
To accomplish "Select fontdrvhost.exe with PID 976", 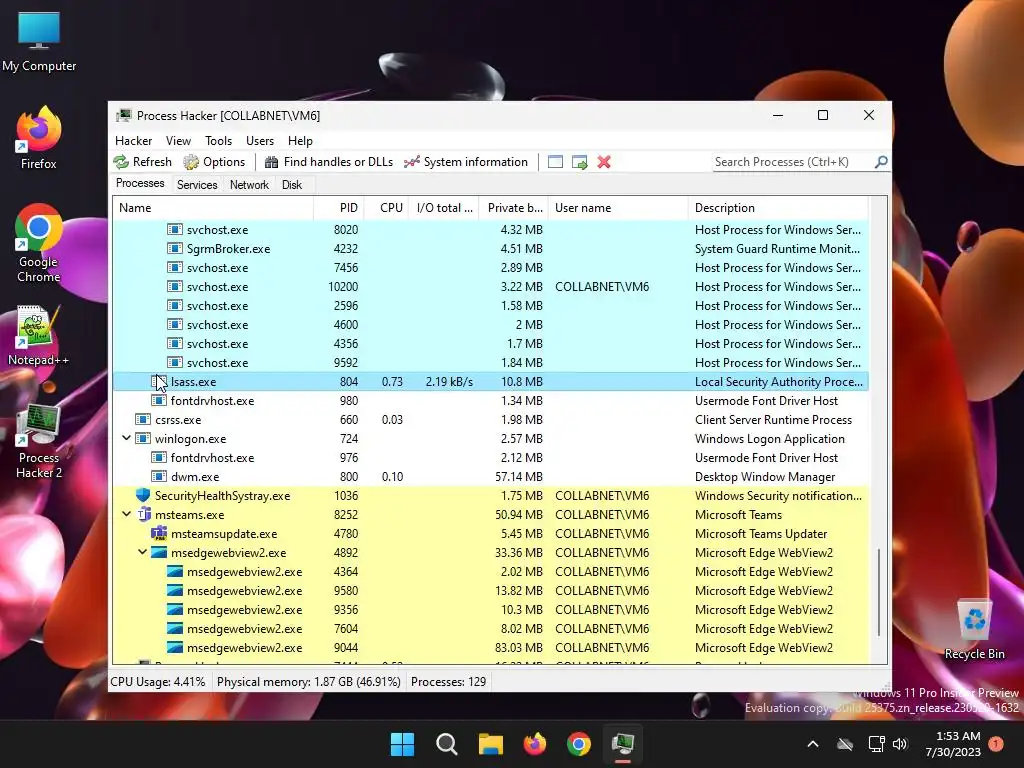I will pos(490,458).
